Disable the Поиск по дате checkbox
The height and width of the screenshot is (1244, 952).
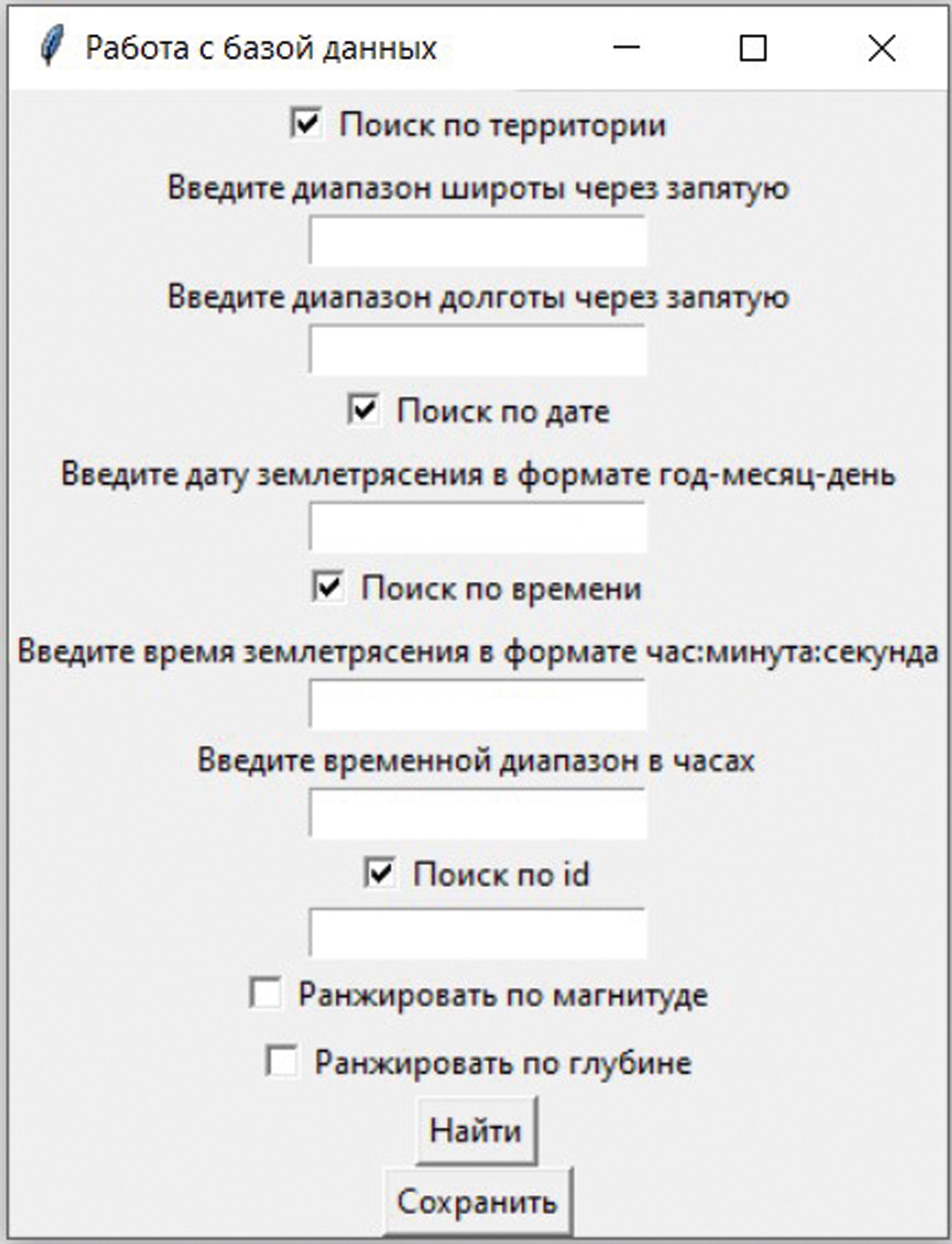click(x=364, y=410)
